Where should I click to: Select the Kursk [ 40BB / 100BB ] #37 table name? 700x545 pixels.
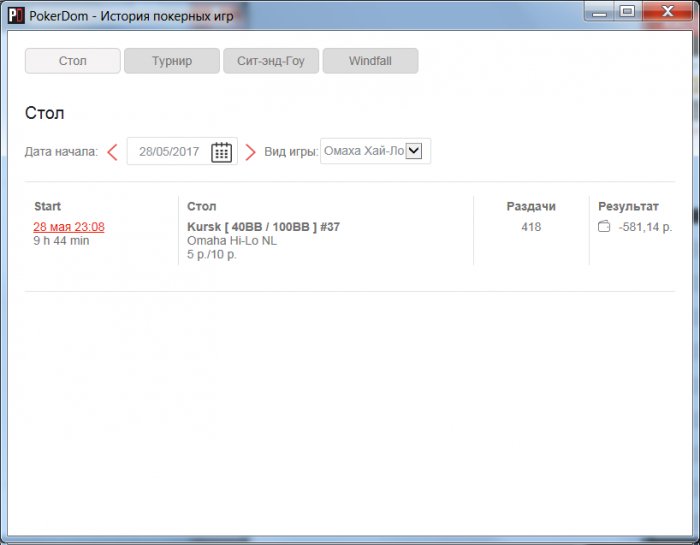click(263, 227)
